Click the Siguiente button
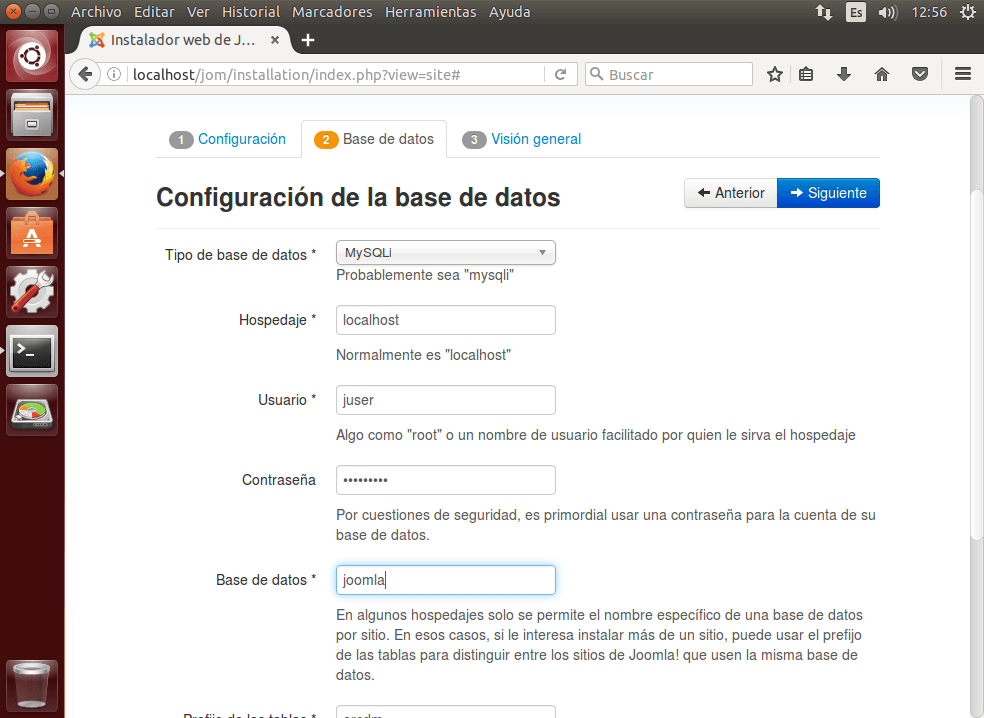The width and height of the screenshot is (984, 718). (828, 193)
